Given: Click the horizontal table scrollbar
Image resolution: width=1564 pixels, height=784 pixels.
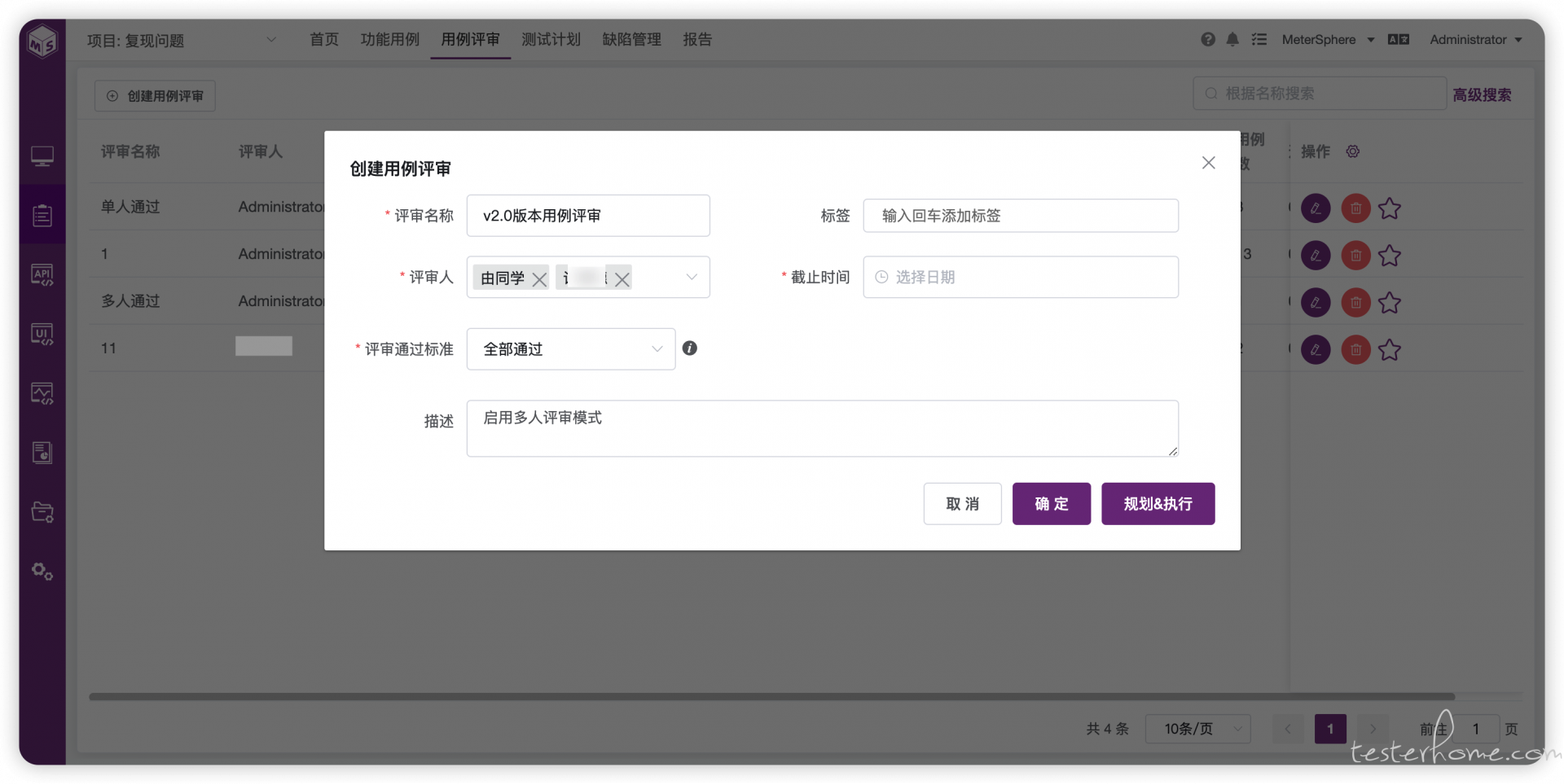Looking at the screenshot, I should (x=771, y=697).
